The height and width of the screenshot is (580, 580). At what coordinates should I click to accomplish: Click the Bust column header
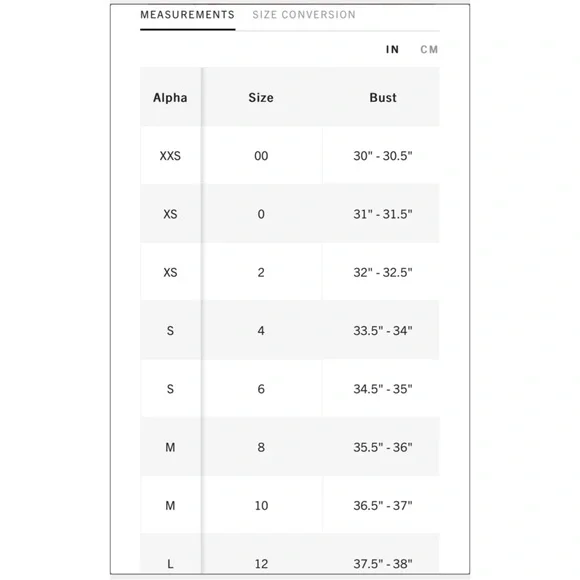tap(383, 98)
